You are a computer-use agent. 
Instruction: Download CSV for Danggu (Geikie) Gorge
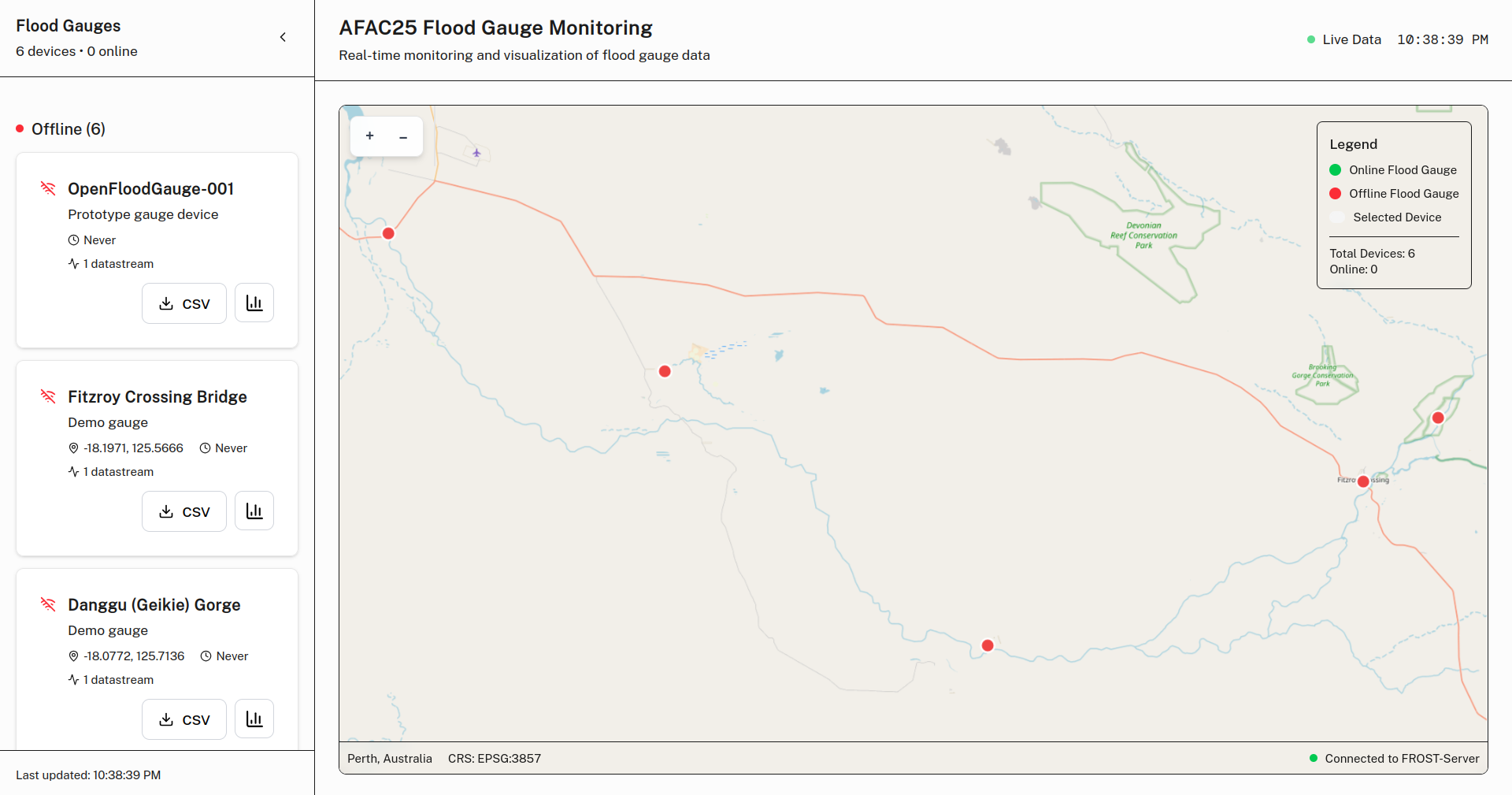184,719
